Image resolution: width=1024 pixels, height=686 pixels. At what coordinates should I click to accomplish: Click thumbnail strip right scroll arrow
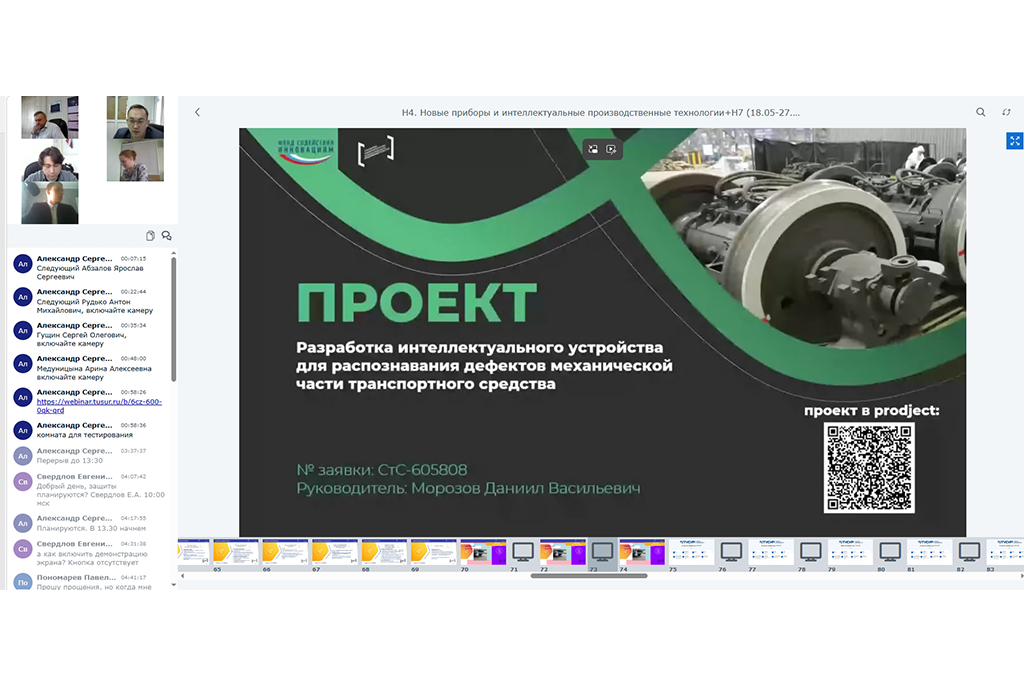pos(1021,576)
